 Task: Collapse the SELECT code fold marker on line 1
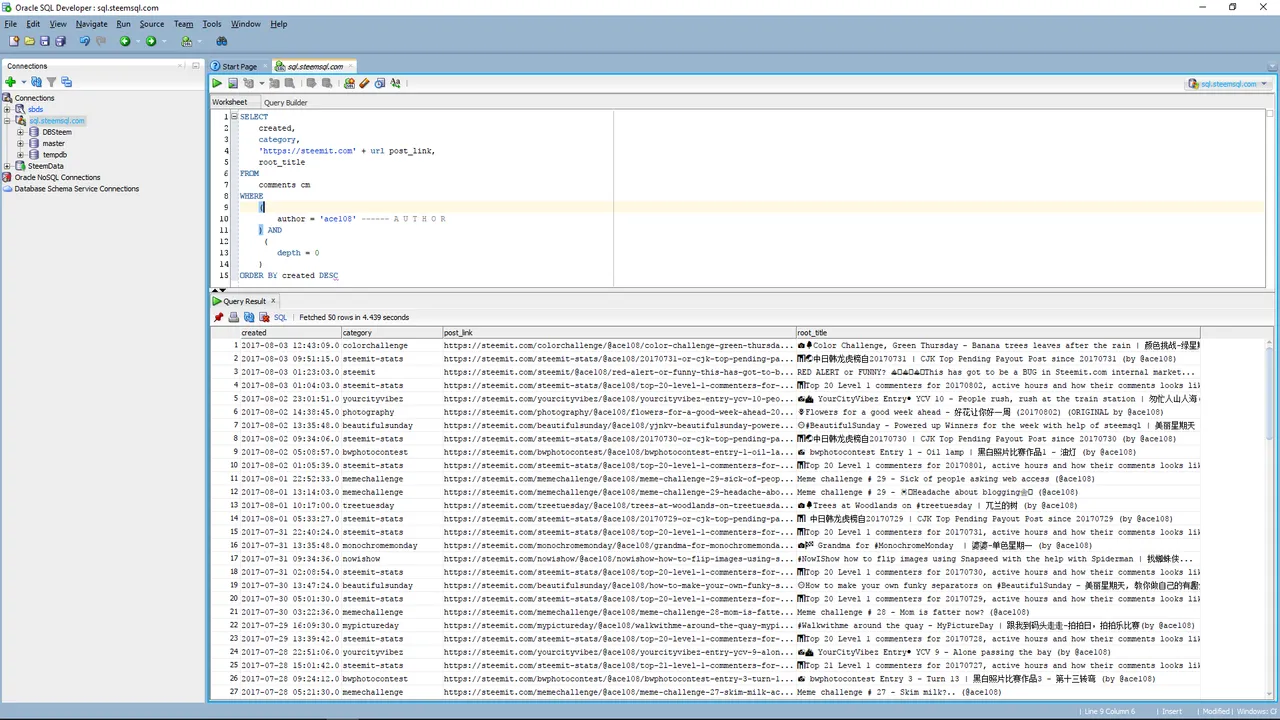tap(234, 117)
